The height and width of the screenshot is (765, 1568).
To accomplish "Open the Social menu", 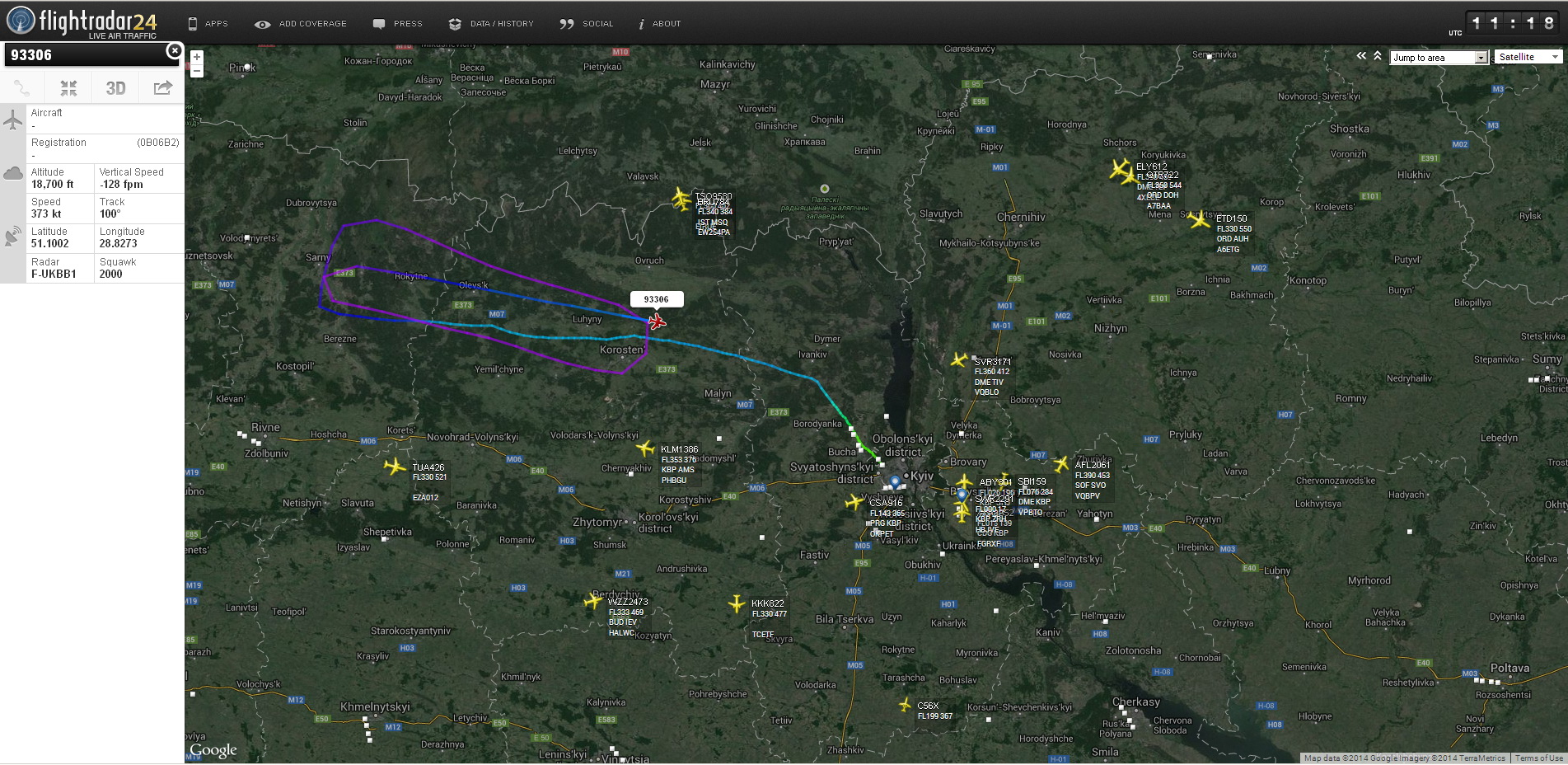I will [587, 24].
